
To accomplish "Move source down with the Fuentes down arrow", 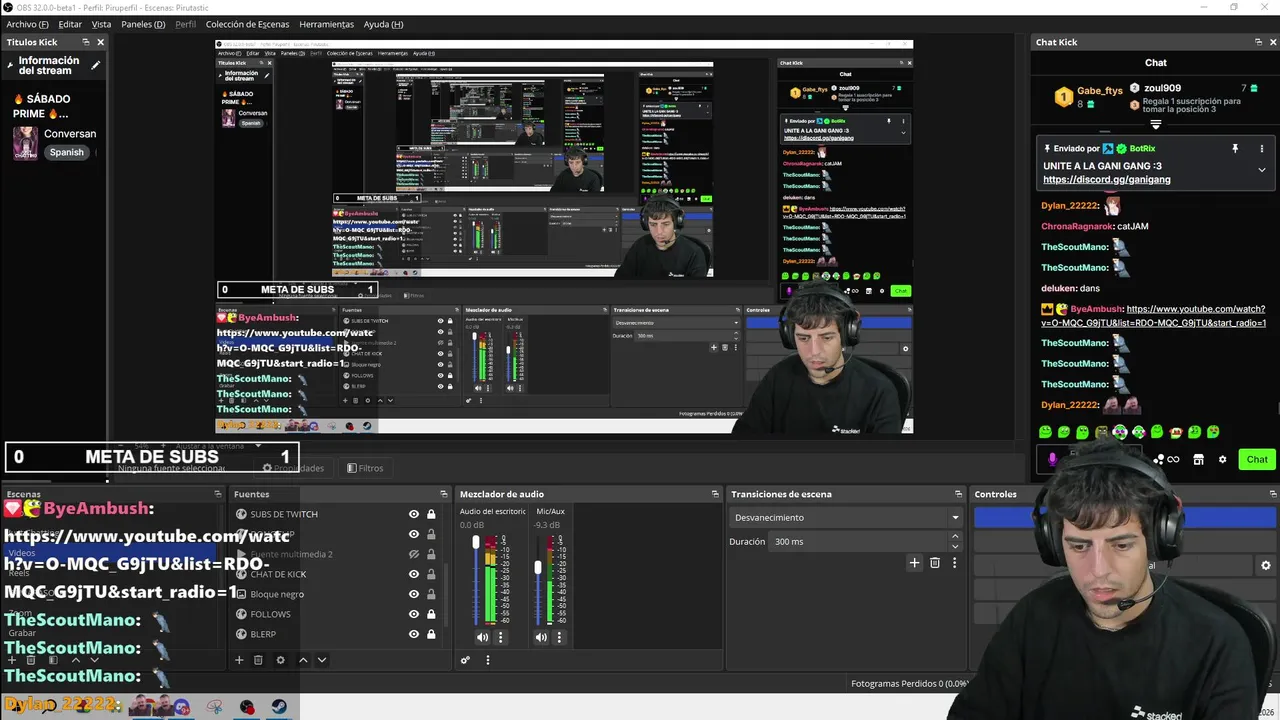I will click(322, 660).
